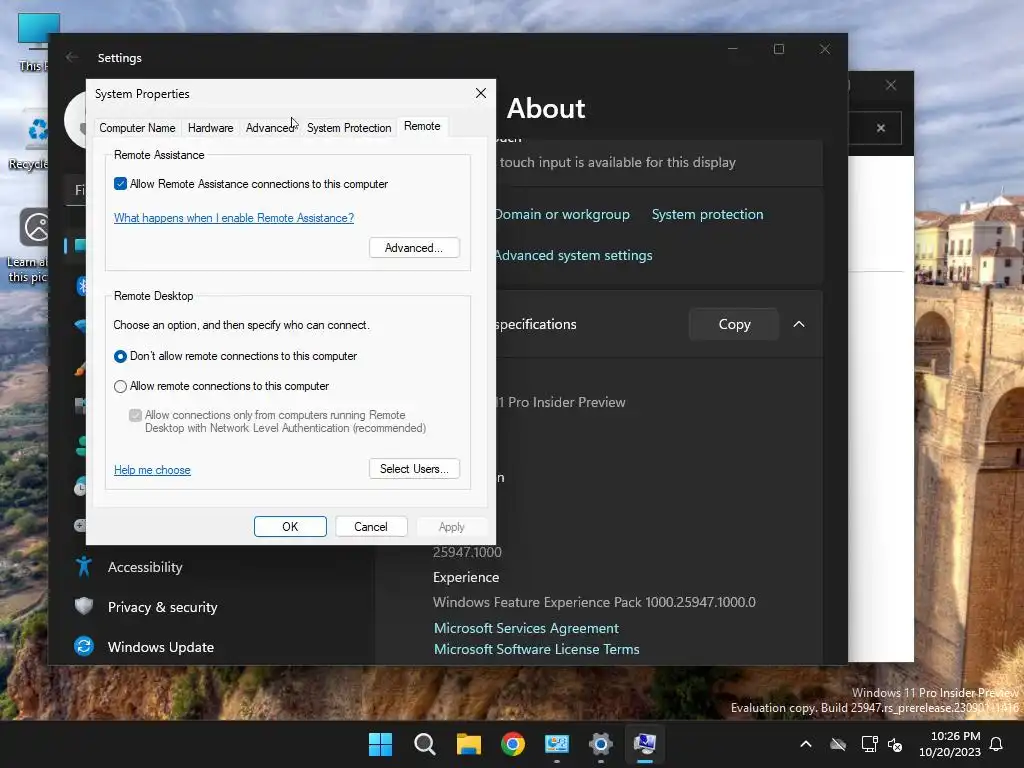Viewport: 1024px width, 768px height.
Task: Open the notification bell
Action: coord(996,744)
